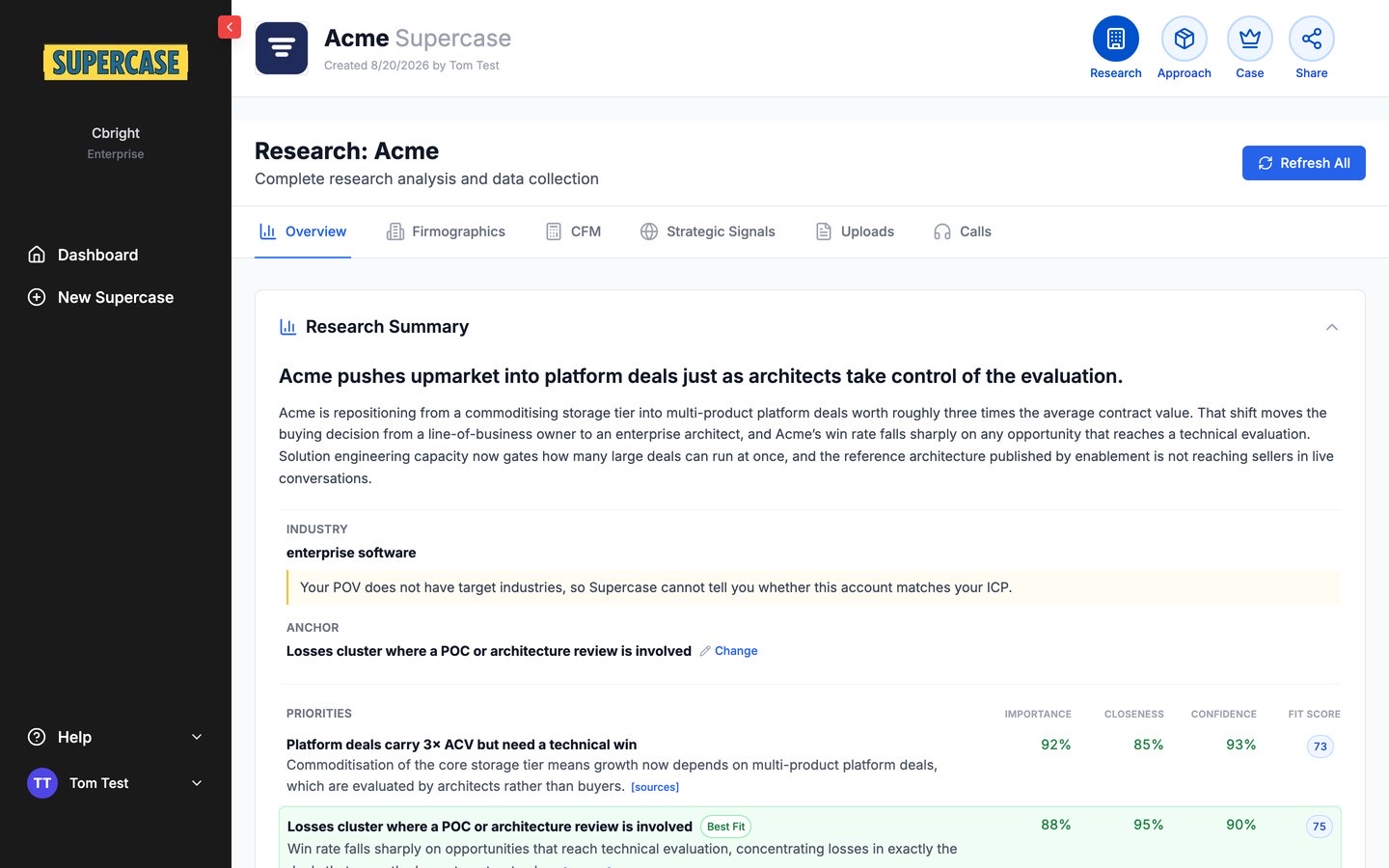1389x868 pixels.
Task: Collapse the Research Summary section
Action: click(1332, 327)
